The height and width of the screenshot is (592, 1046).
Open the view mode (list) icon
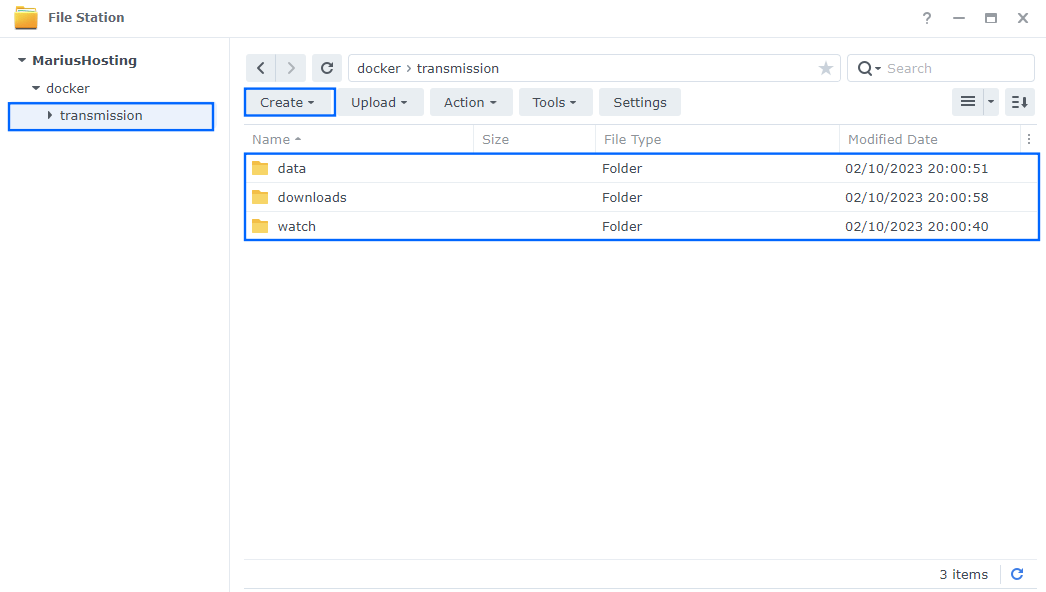tap(966, 101)
